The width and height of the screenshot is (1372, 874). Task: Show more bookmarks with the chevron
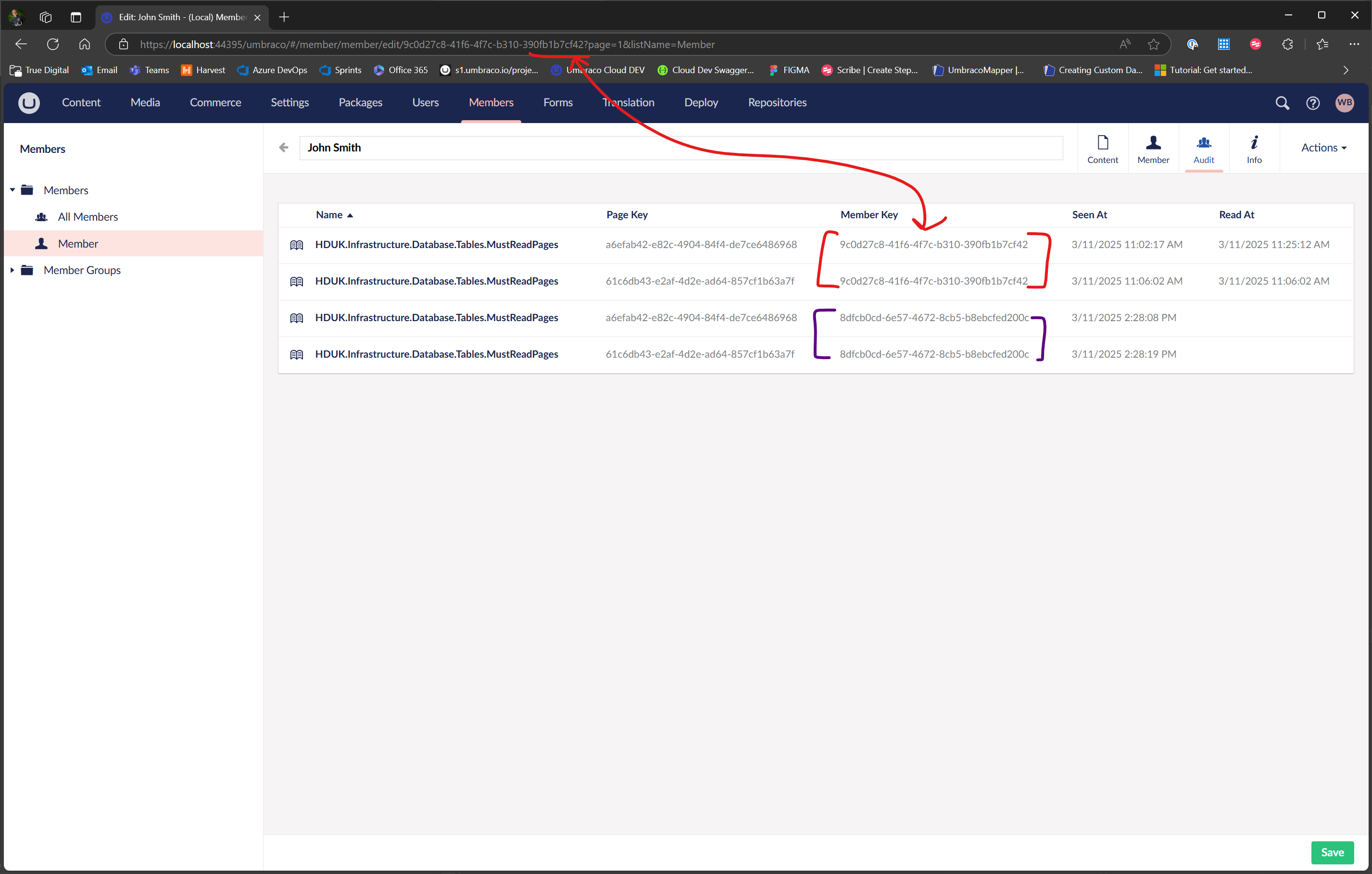click(x=1346, y=70)
